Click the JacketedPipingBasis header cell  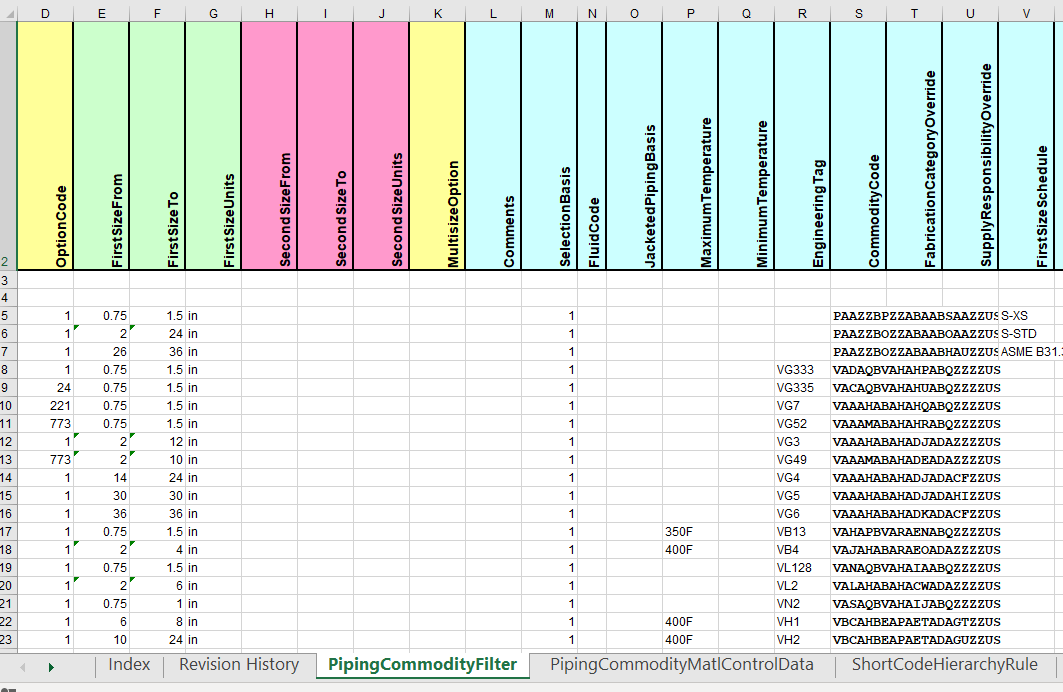(x=634, y=146)
